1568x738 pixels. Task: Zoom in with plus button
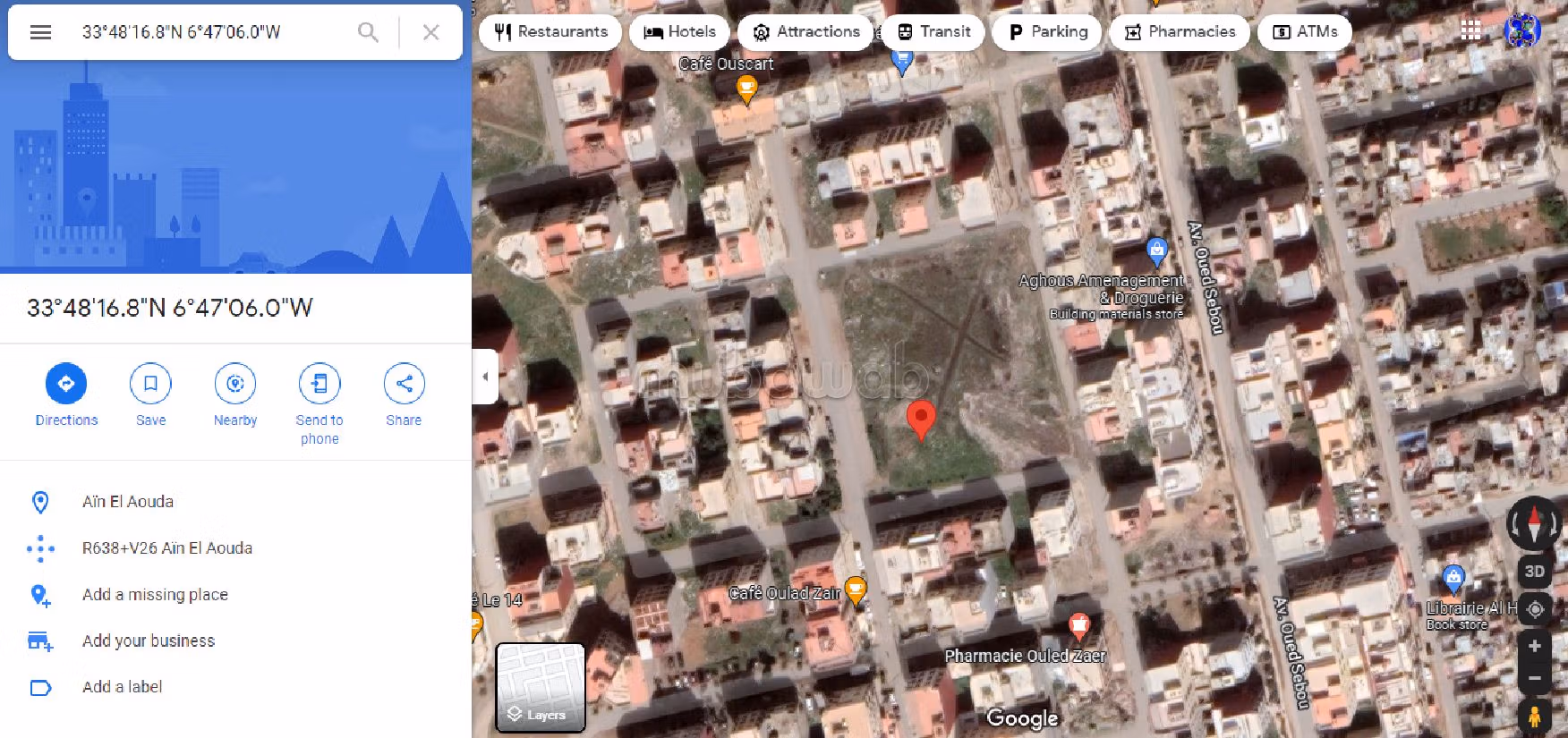click(x=1534, y=646)
